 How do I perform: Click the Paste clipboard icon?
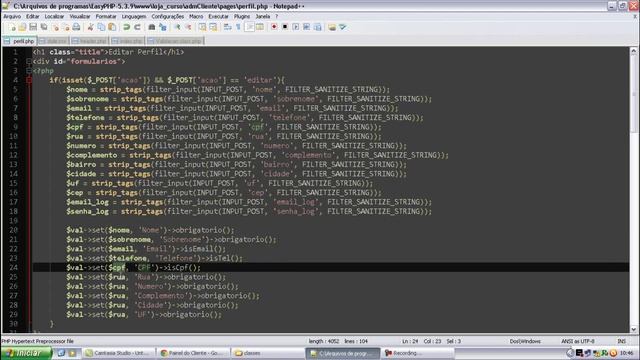tap(111, 27)
